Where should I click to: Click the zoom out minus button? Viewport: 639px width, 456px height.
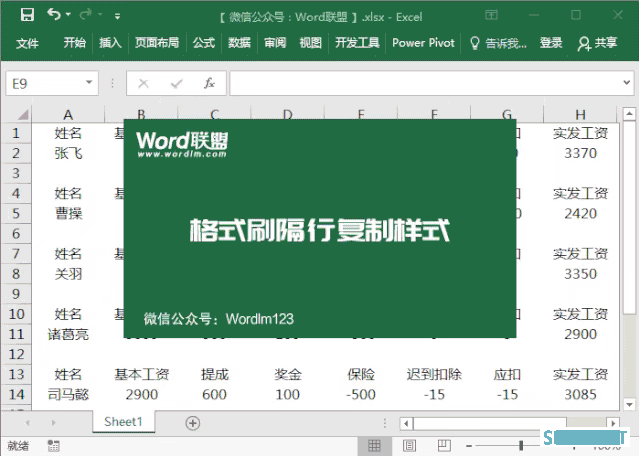pos(469,446)
